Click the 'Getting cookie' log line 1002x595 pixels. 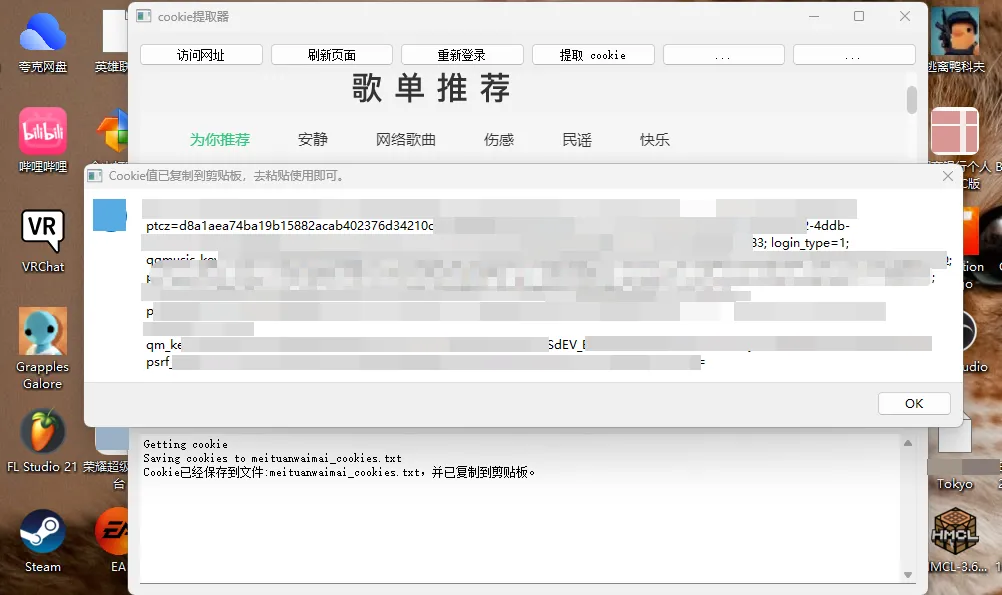pyautogui.click(x=185, y=444)
